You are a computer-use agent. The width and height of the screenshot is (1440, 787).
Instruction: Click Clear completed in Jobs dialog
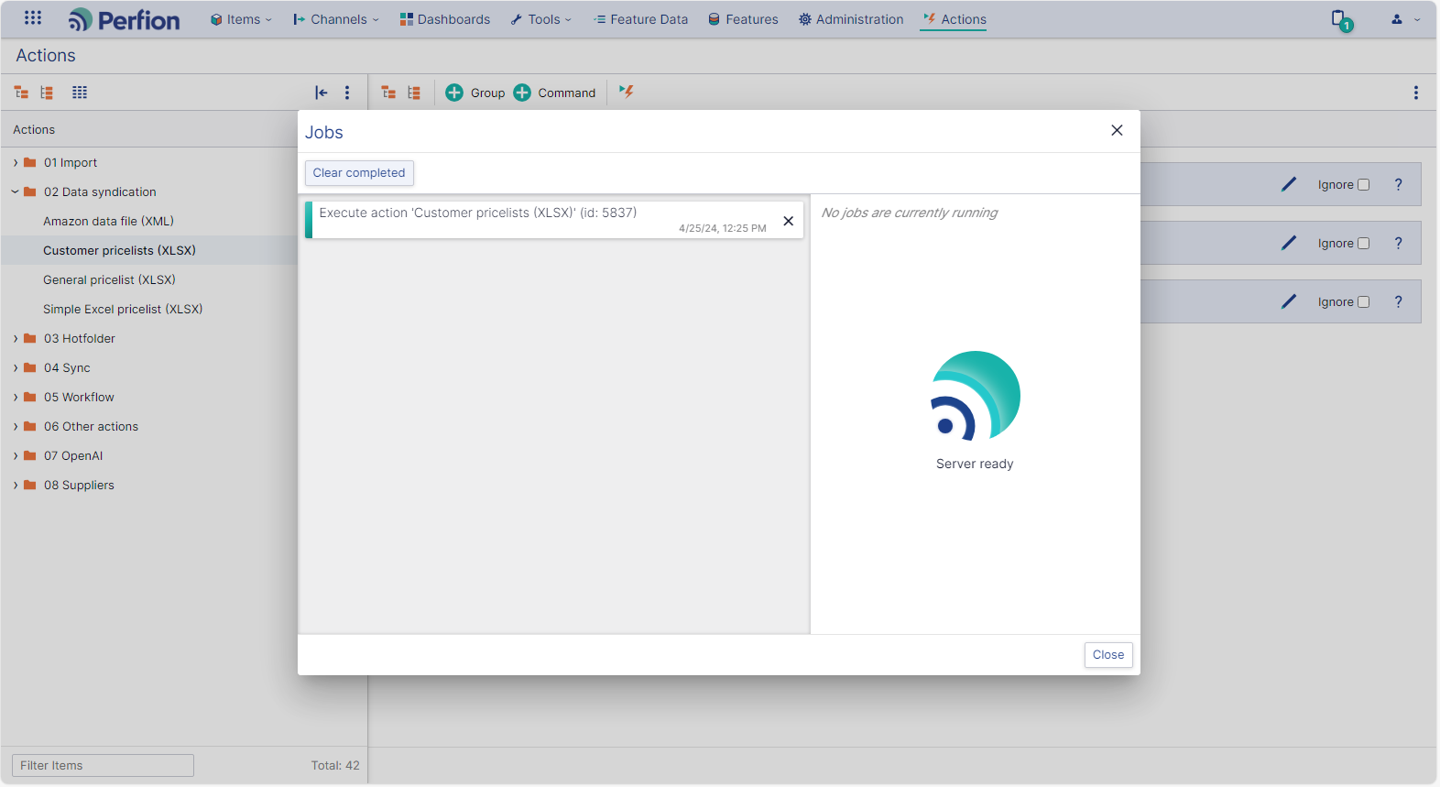pyautogui.click(x=359, y=173)
